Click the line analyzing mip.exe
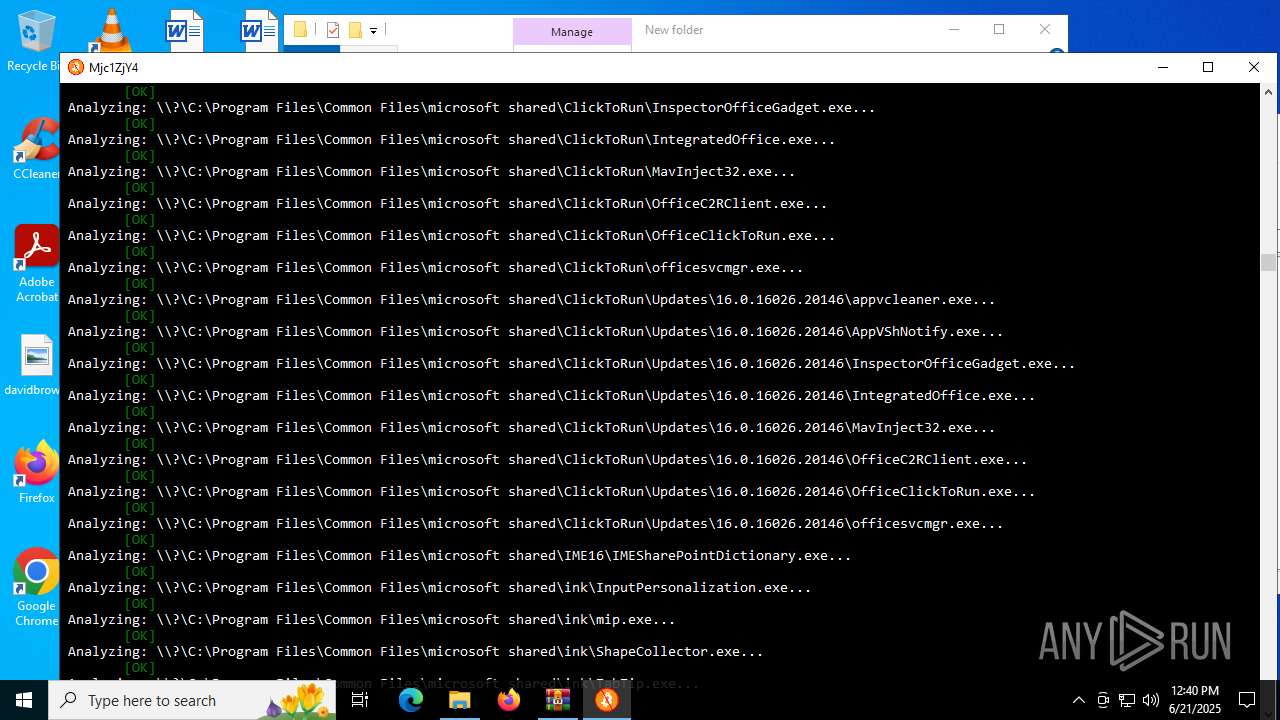The width and height of the screenshot is (1280, 720). 371,620
